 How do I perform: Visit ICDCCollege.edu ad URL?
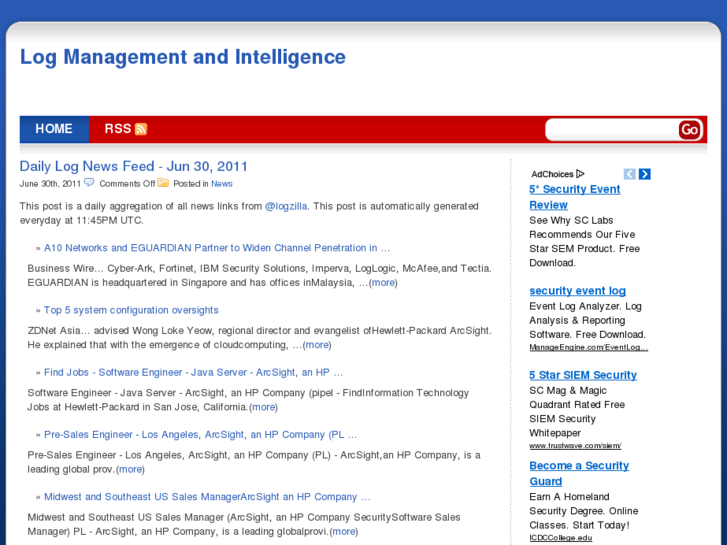tap(561, 538)
